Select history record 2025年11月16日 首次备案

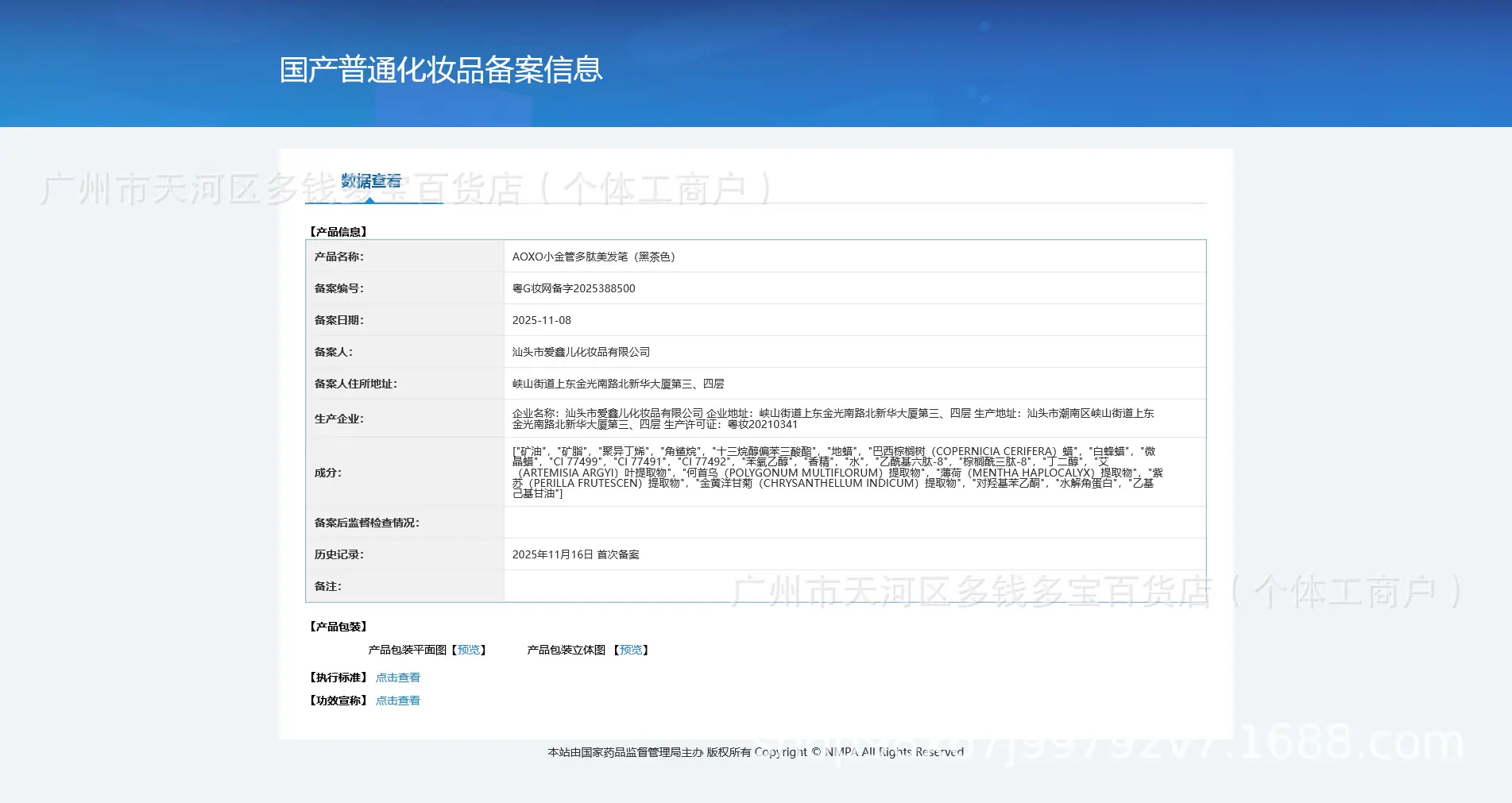point(576,554)
